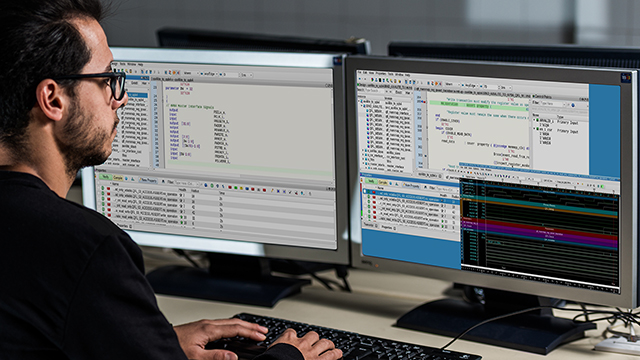Switch to the Properties bottom tab on left monitor
640x360 pixels.
coord(124,225)
